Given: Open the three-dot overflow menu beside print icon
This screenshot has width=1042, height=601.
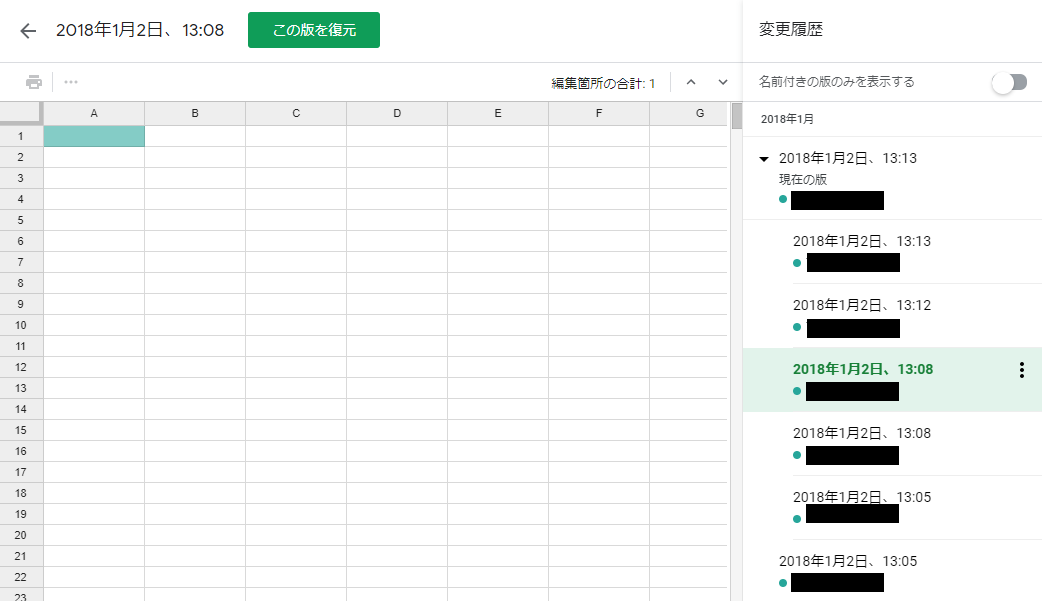Looking at the screenshot, I should point(71,82).
